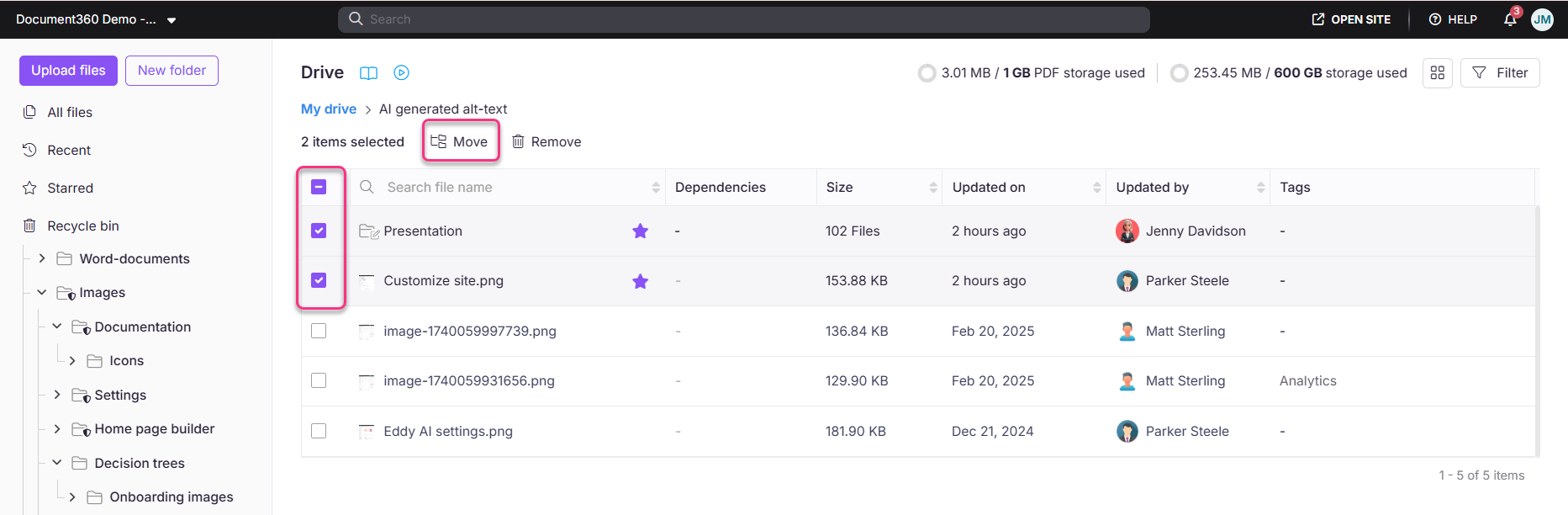Click the search magnifier in file name column
1568x515 pixels.
pyautogui.click(x=367, y=187)
